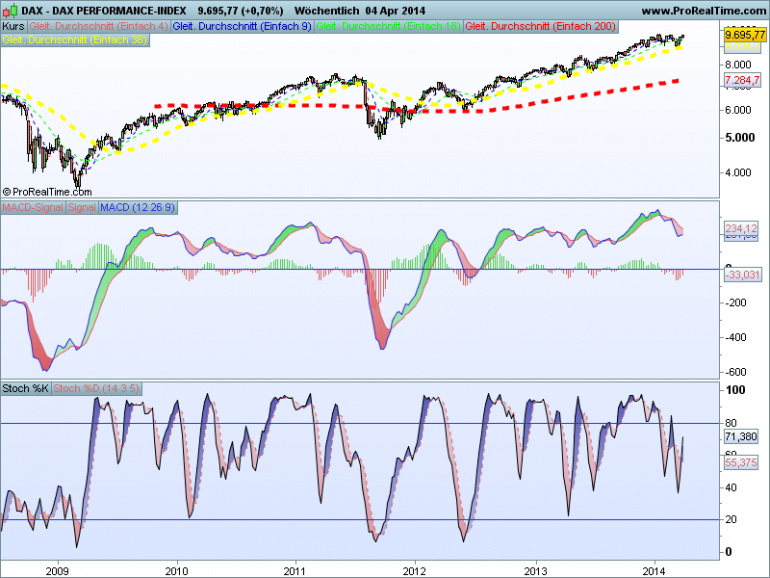Click the 2009 marker on time axis

click(x=57, y=571)
